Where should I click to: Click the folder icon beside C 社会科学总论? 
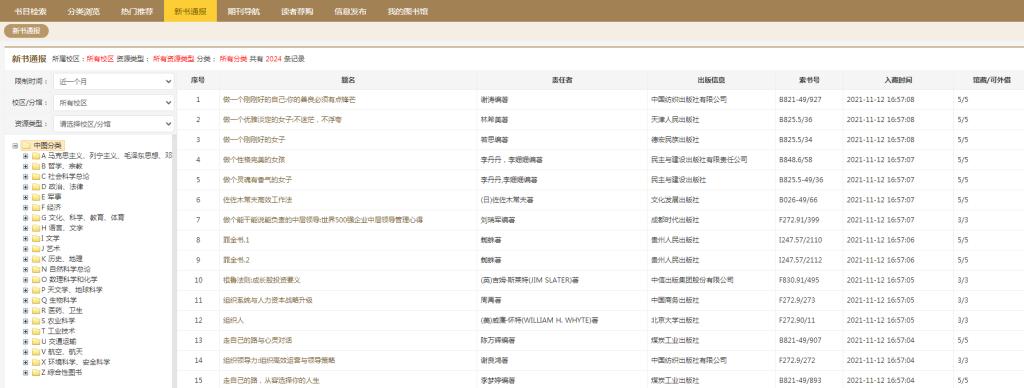(x=35, y=176)
